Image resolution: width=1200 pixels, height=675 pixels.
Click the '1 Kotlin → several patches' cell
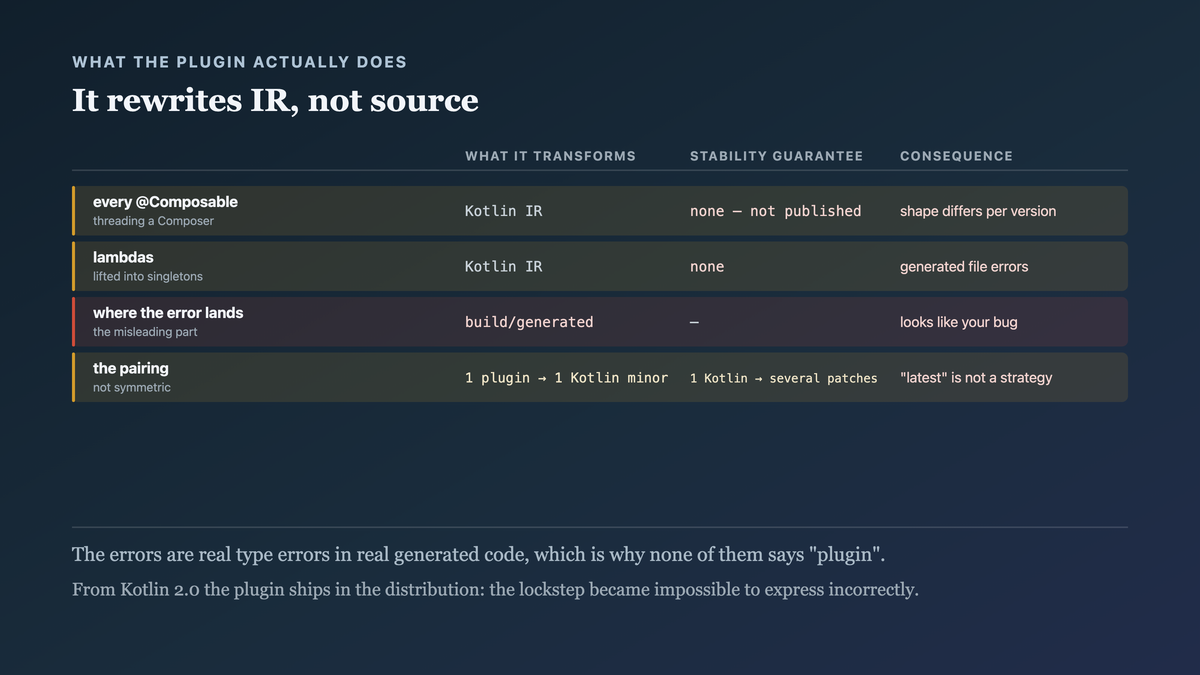784,378
